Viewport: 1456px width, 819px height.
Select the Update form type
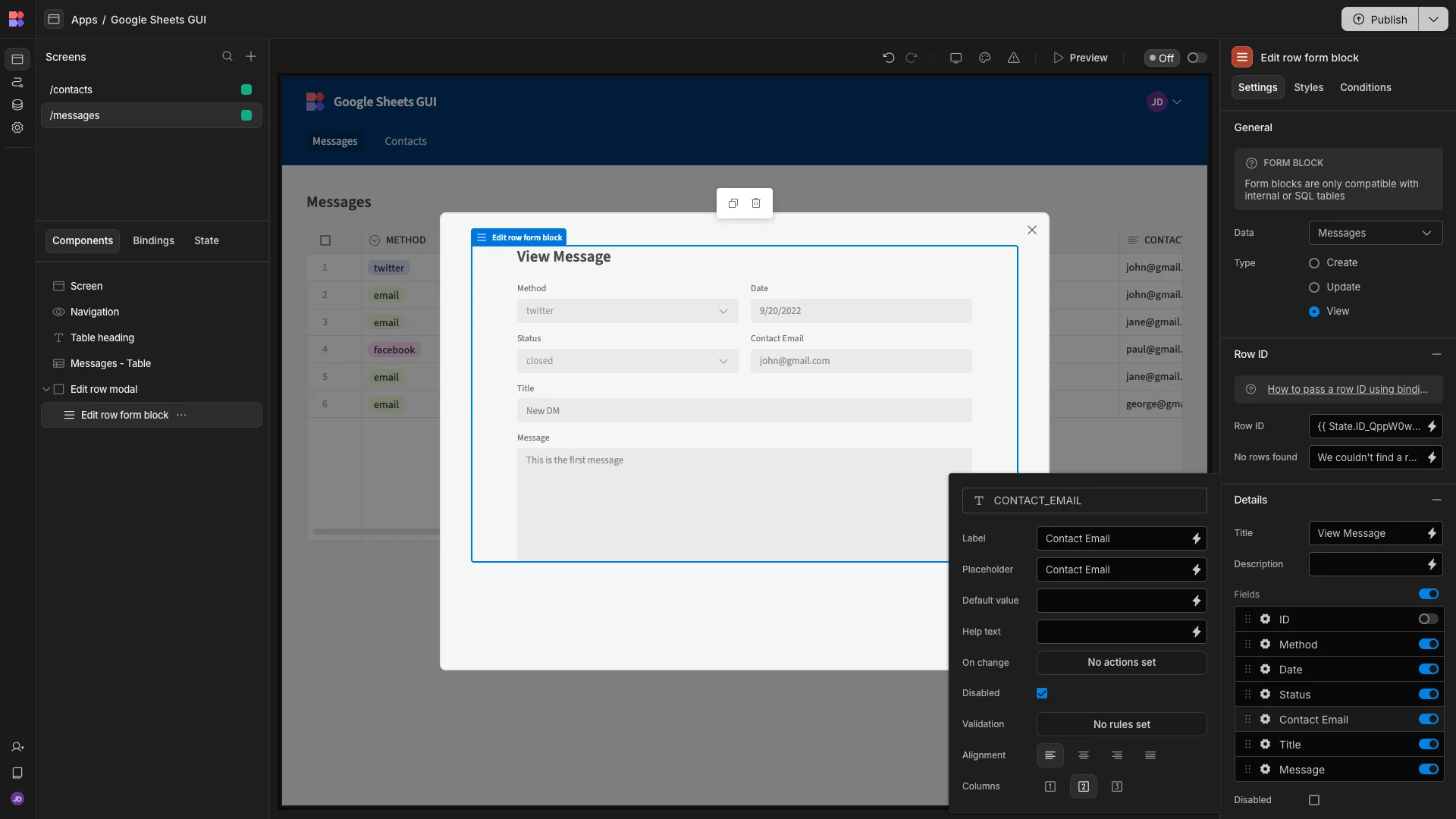(x=1314, y=287)
